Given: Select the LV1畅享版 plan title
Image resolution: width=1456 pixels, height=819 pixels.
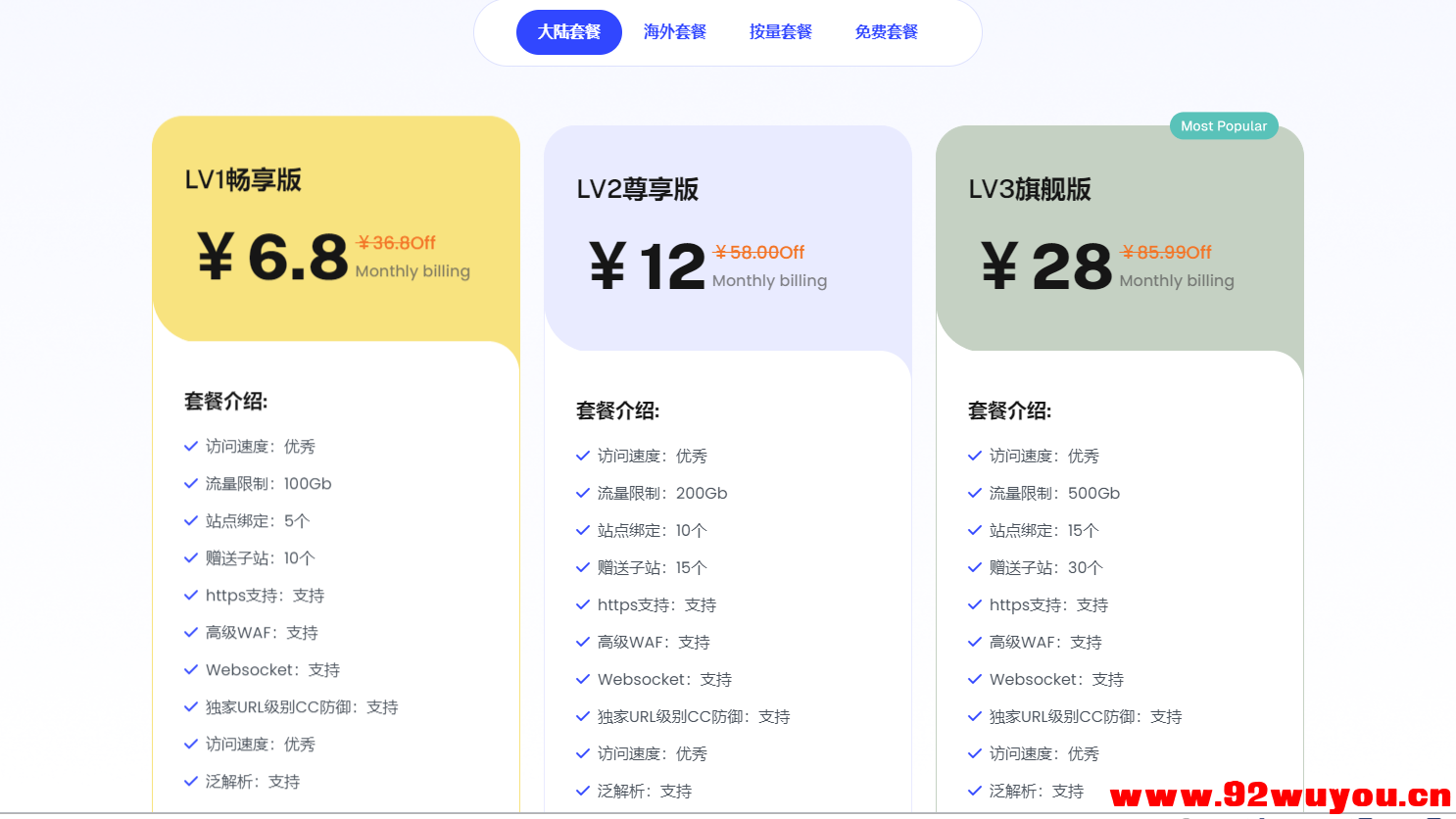Looking at the screenshot, I should (243, 180).
